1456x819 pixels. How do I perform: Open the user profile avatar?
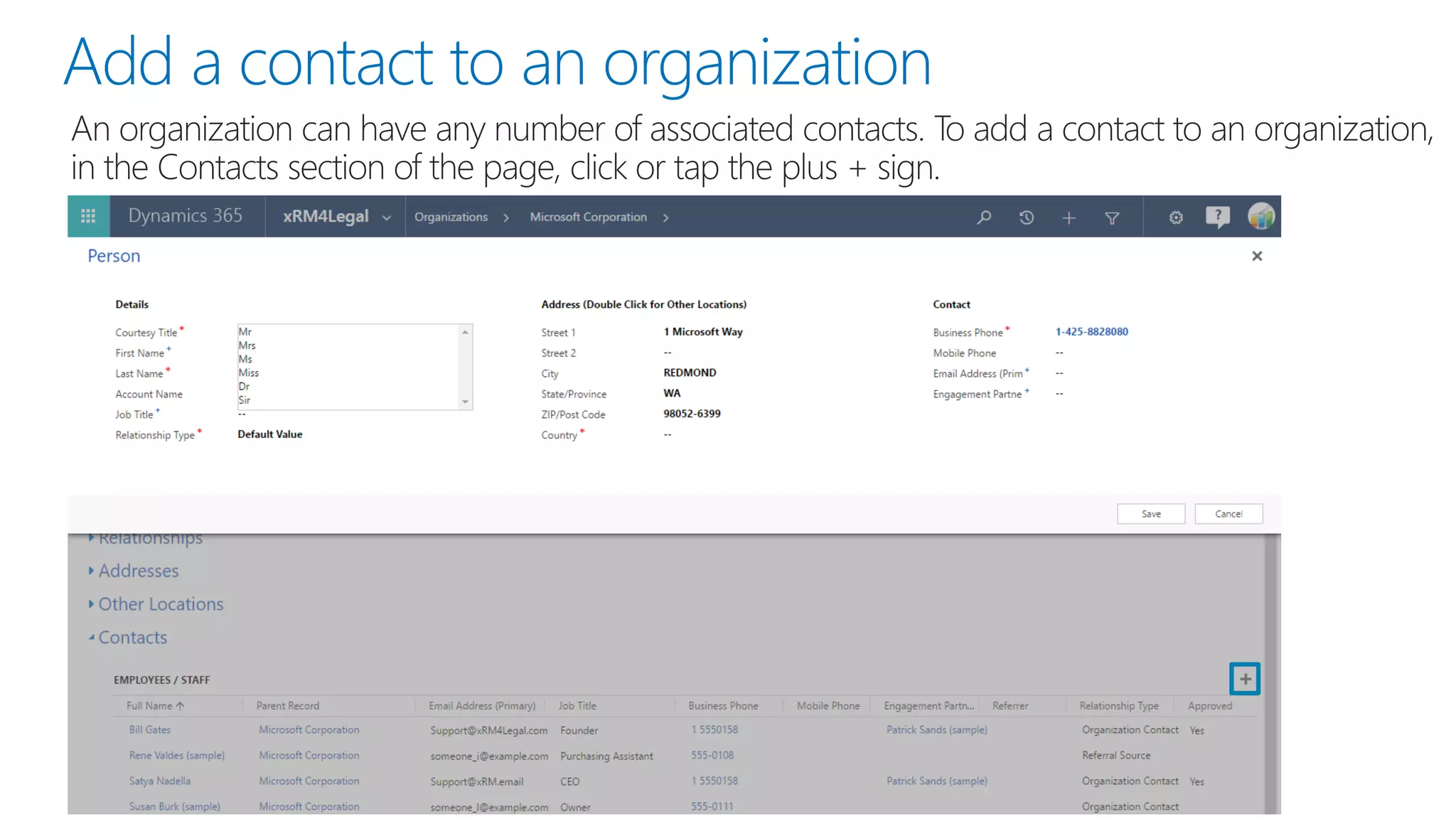pyautogui.click(x=1261, y=216)
